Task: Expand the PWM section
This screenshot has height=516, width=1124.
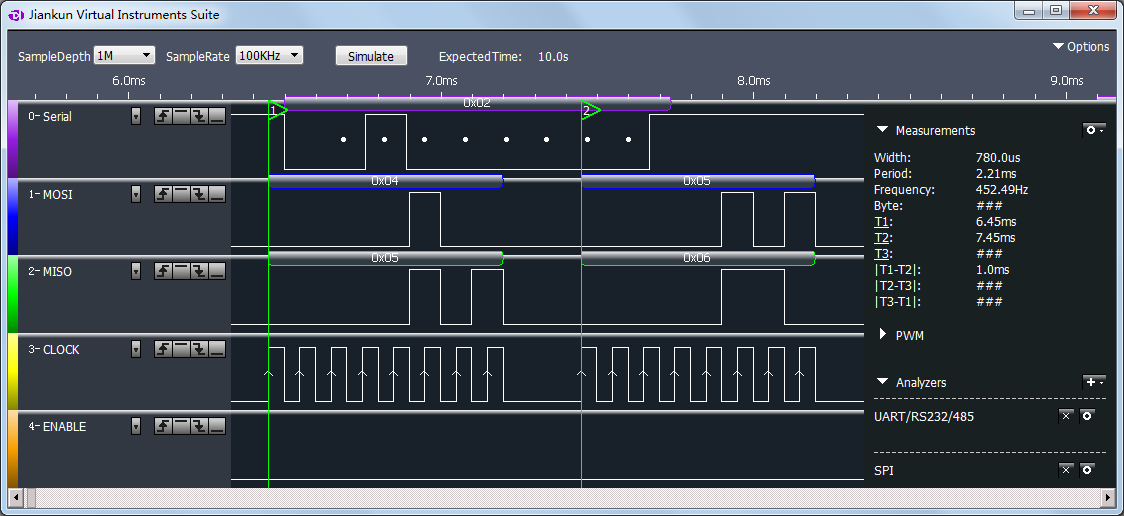Action: pyautogui.click(x=883, y=335)
